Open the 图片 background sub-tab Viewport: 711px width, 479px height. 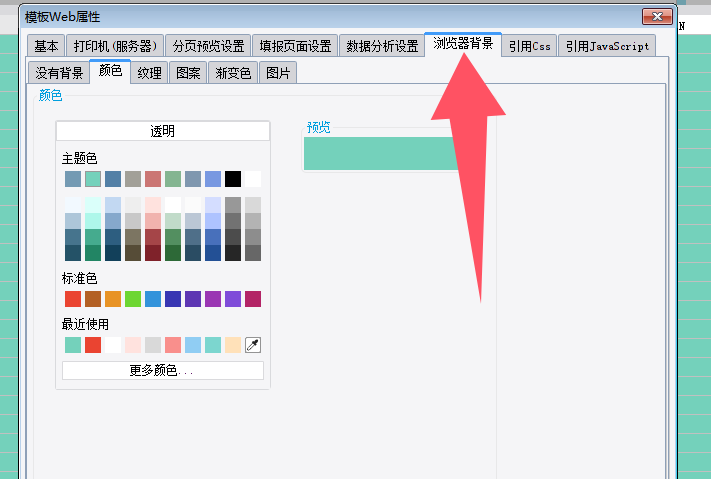click(x=278, y=73)
